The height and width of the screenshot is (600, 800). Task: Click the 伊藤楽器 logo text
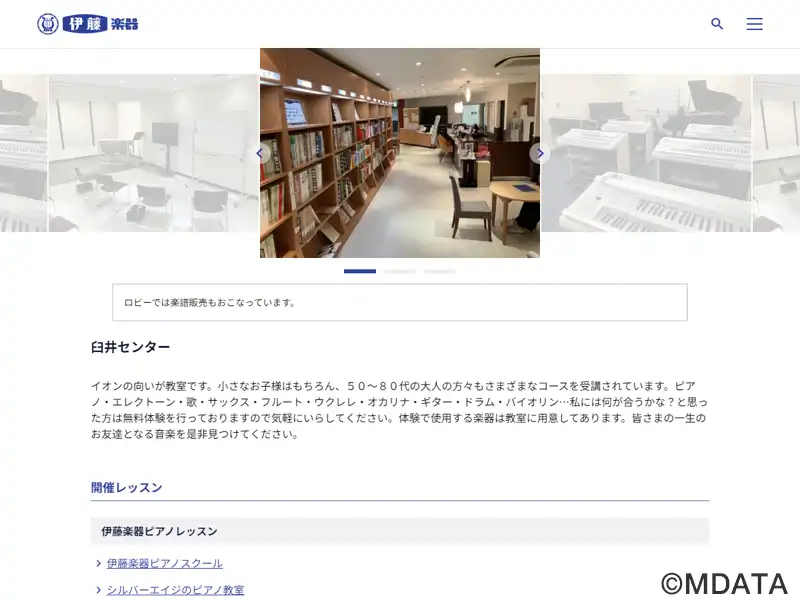point(101,24)
